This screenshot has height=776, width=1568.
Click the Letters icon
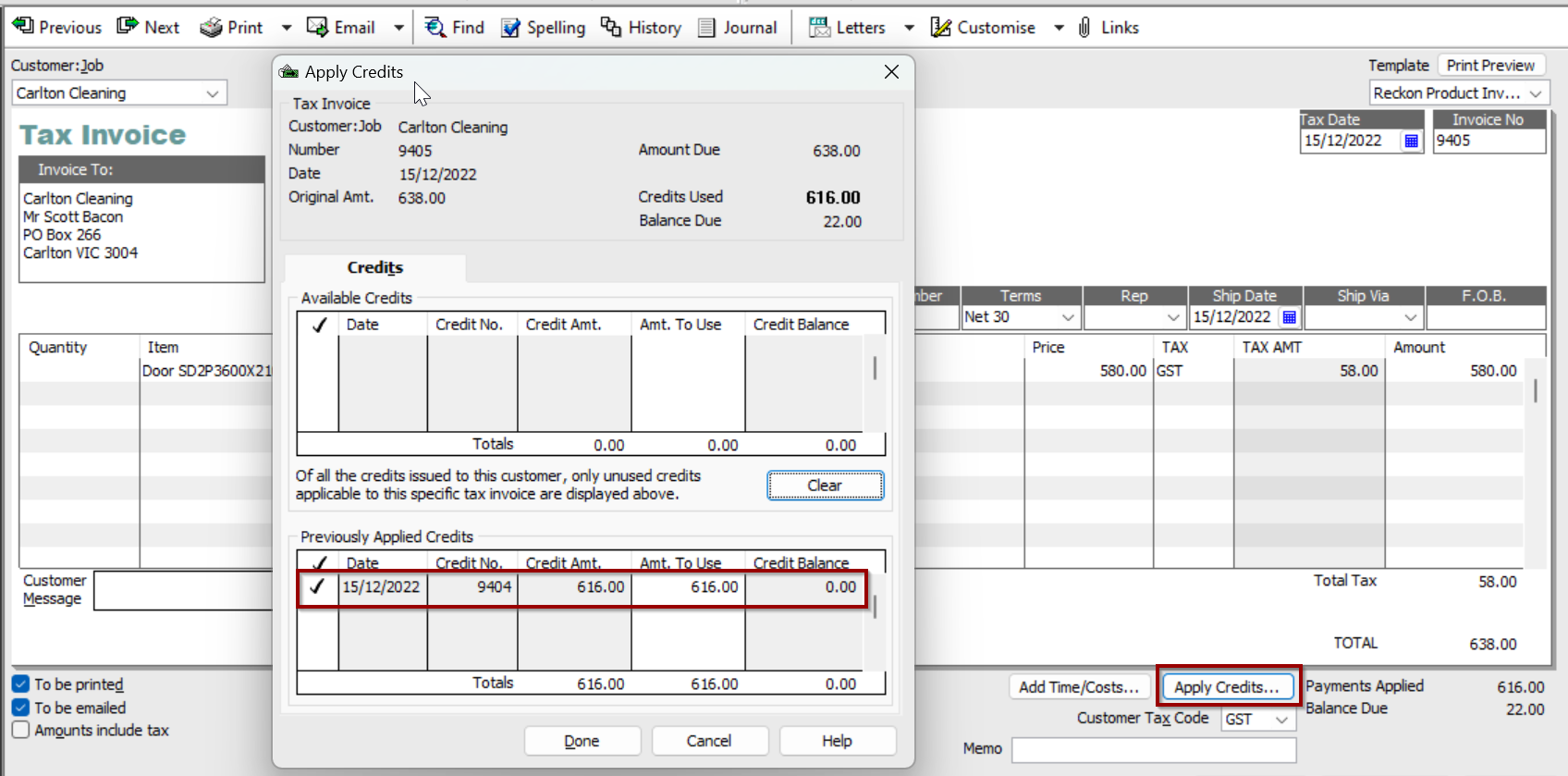click(x=819, y=28)
